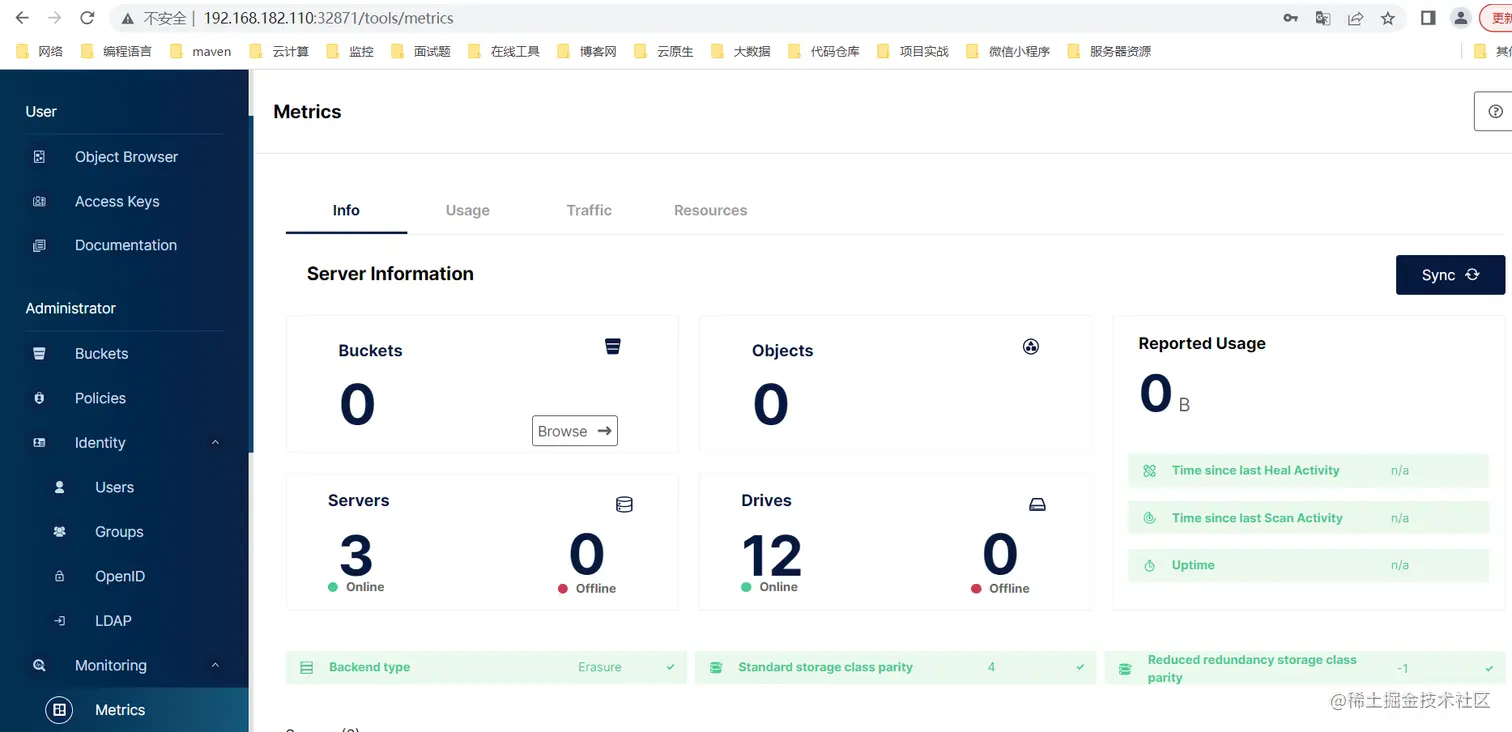Click Browse button in Buckets card

[x=575, y=431]
